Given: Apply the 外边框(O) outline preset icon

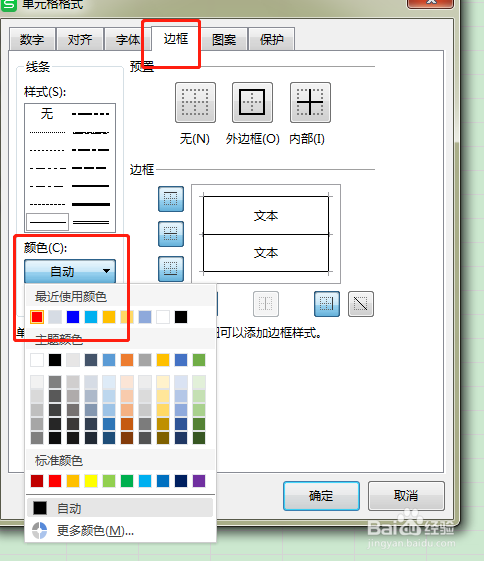Looking at the screenshot, I should point(253,103).
